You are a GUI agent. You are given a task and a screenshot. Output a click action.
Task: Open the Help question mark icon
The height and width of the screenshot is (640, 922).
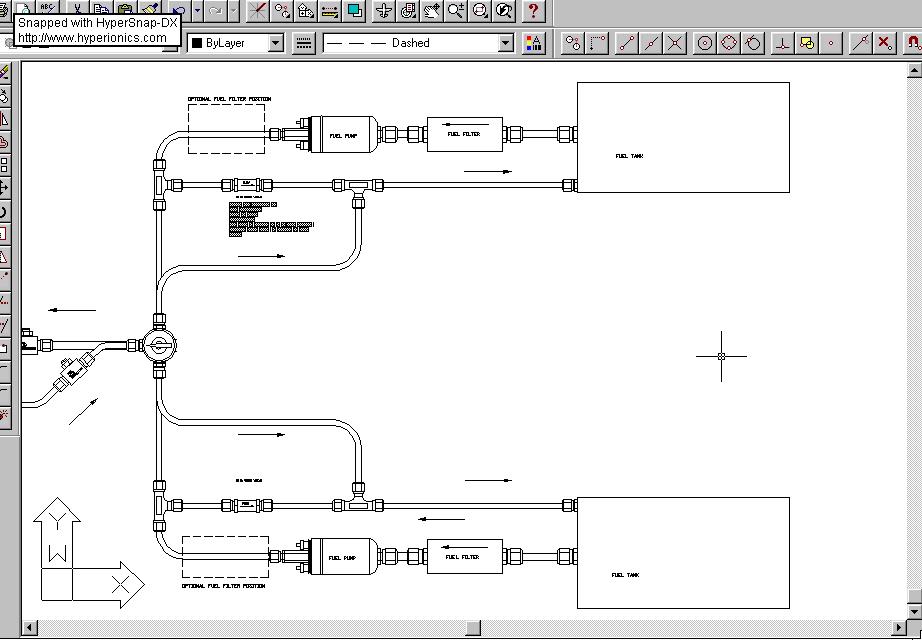(x=534, y=11)
